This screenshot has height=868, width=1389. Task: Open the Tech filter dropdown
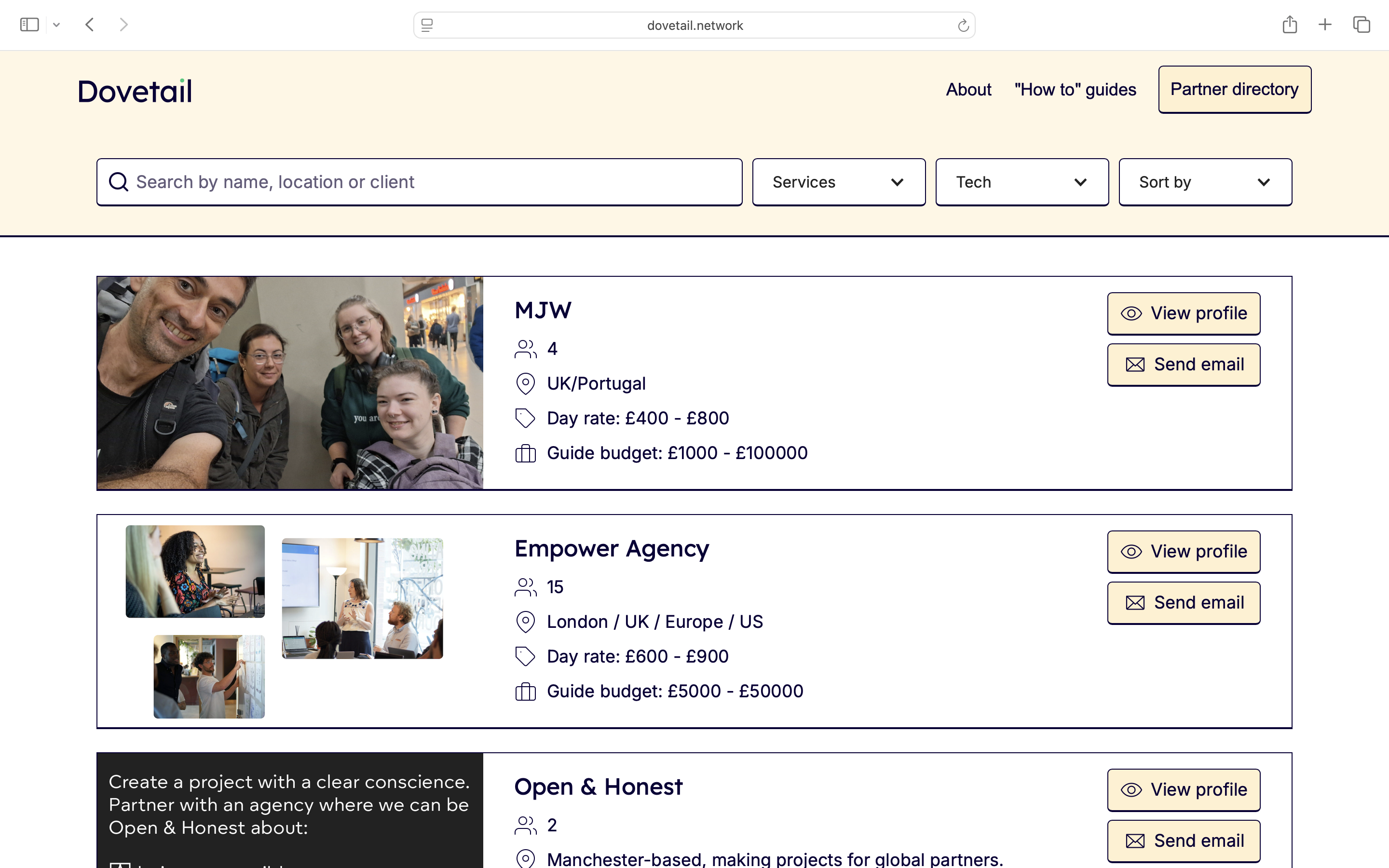(x=1021, y=182)
